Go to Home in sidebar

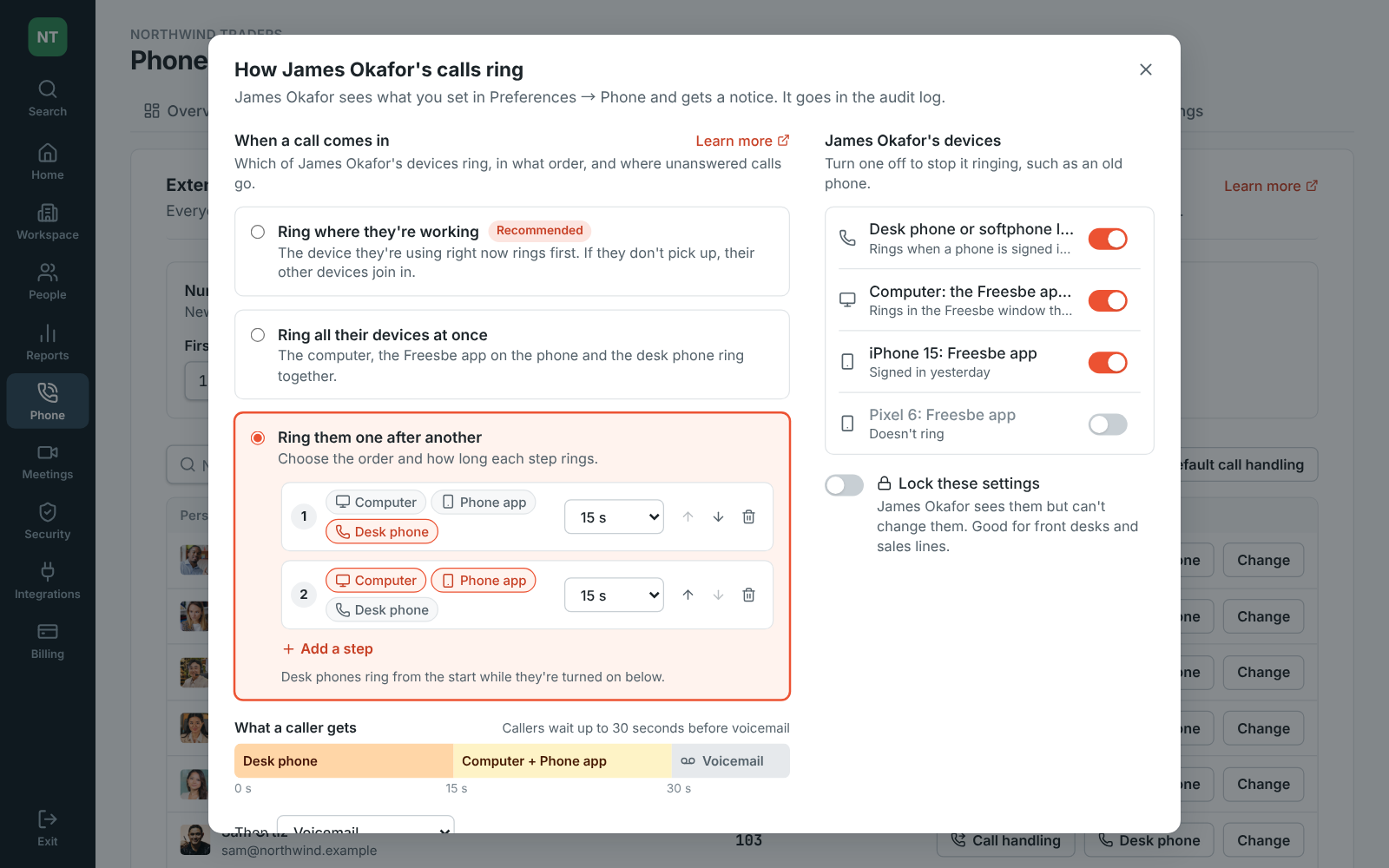[x=48, y=162]
